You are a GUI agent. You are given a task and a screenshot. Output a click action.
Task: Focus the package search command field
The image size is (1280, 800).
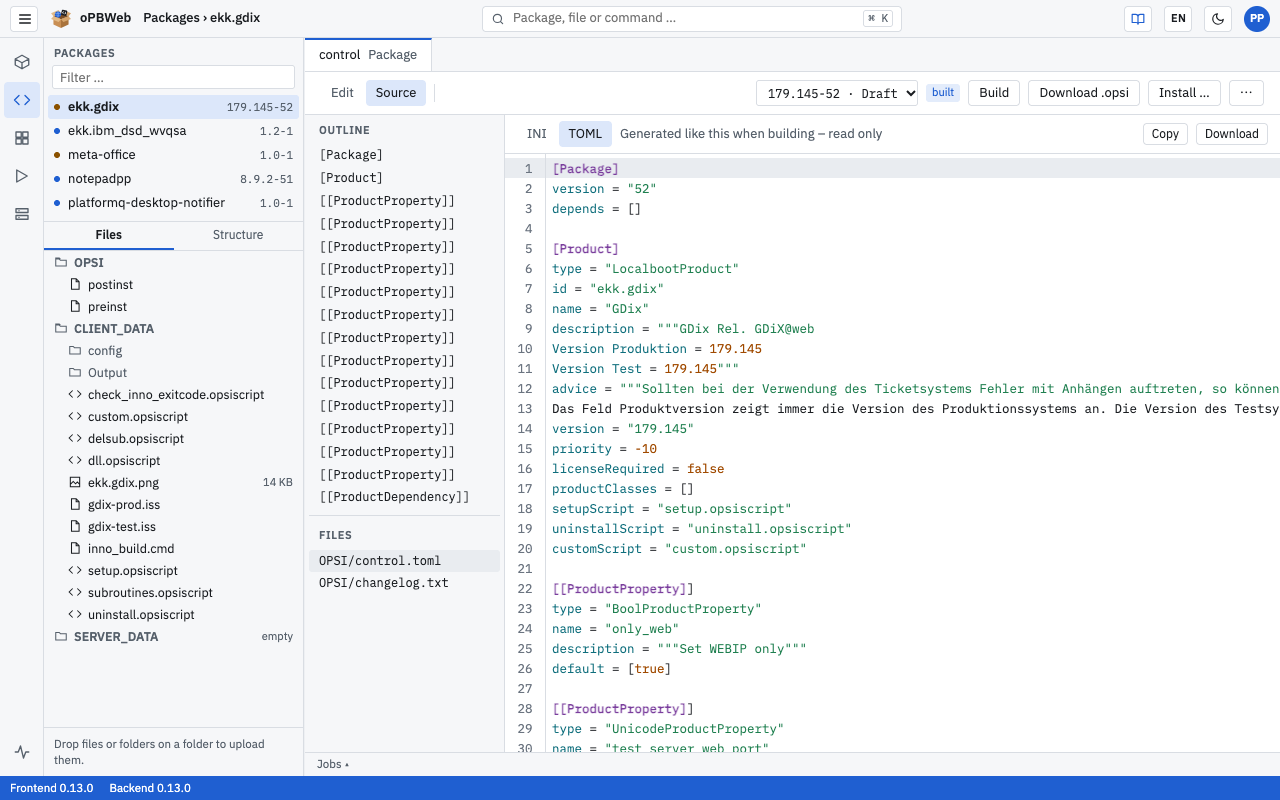click(x=692, y=18)
